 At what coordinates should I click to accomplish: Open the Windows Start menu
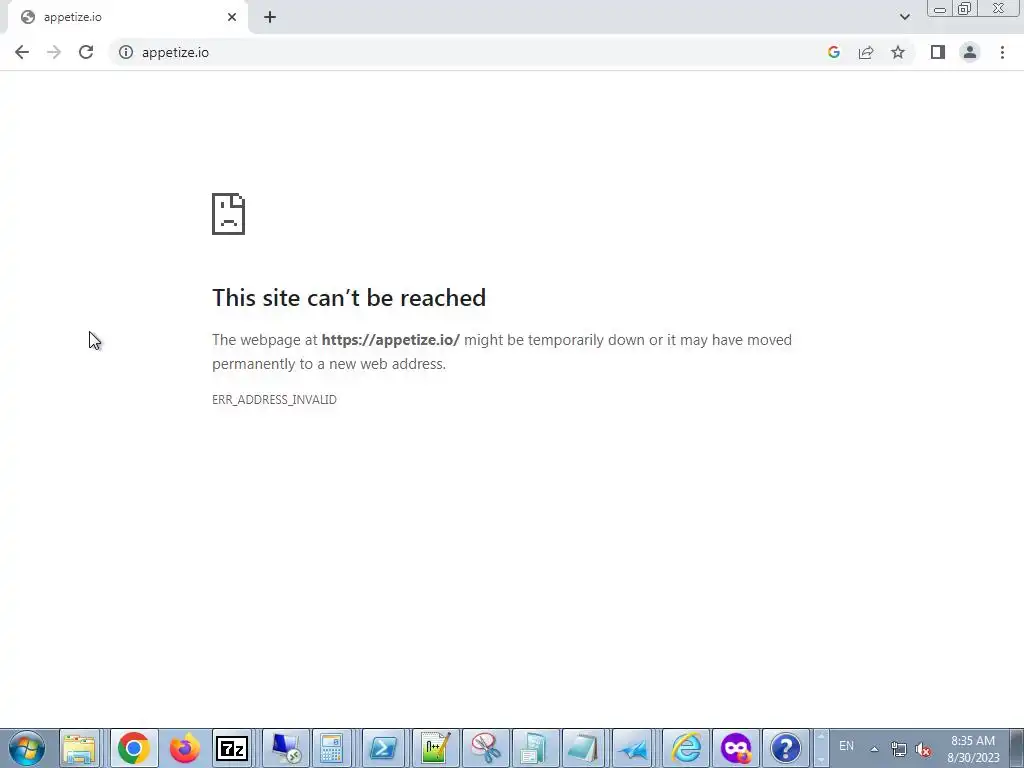27,748
